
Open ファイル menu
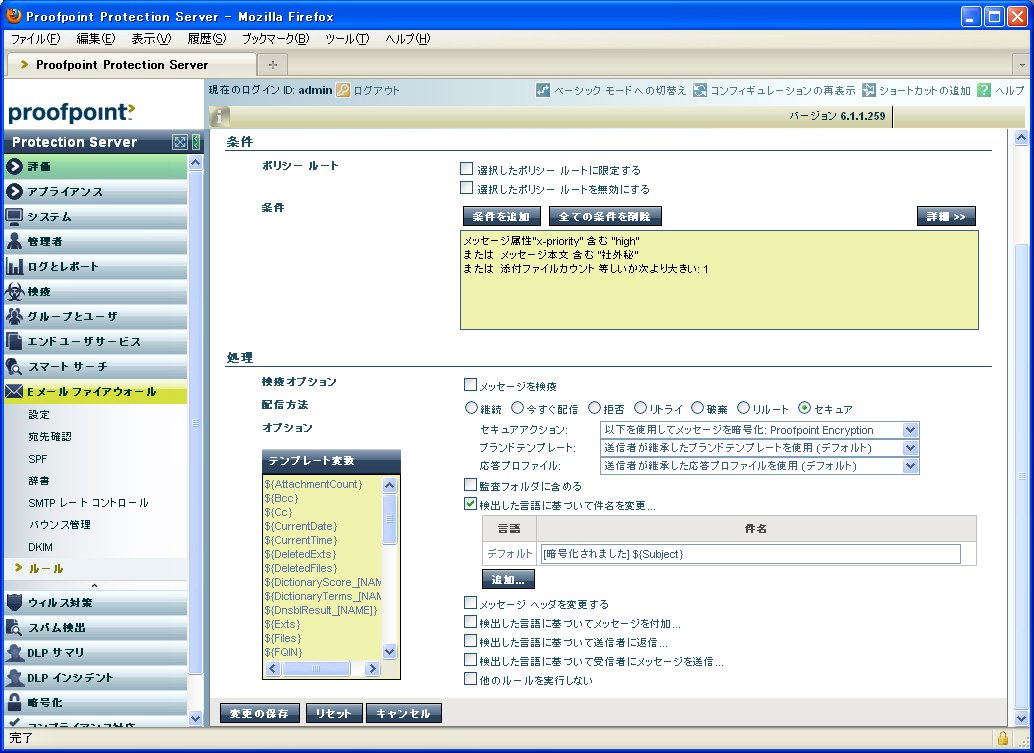[36, 39]
